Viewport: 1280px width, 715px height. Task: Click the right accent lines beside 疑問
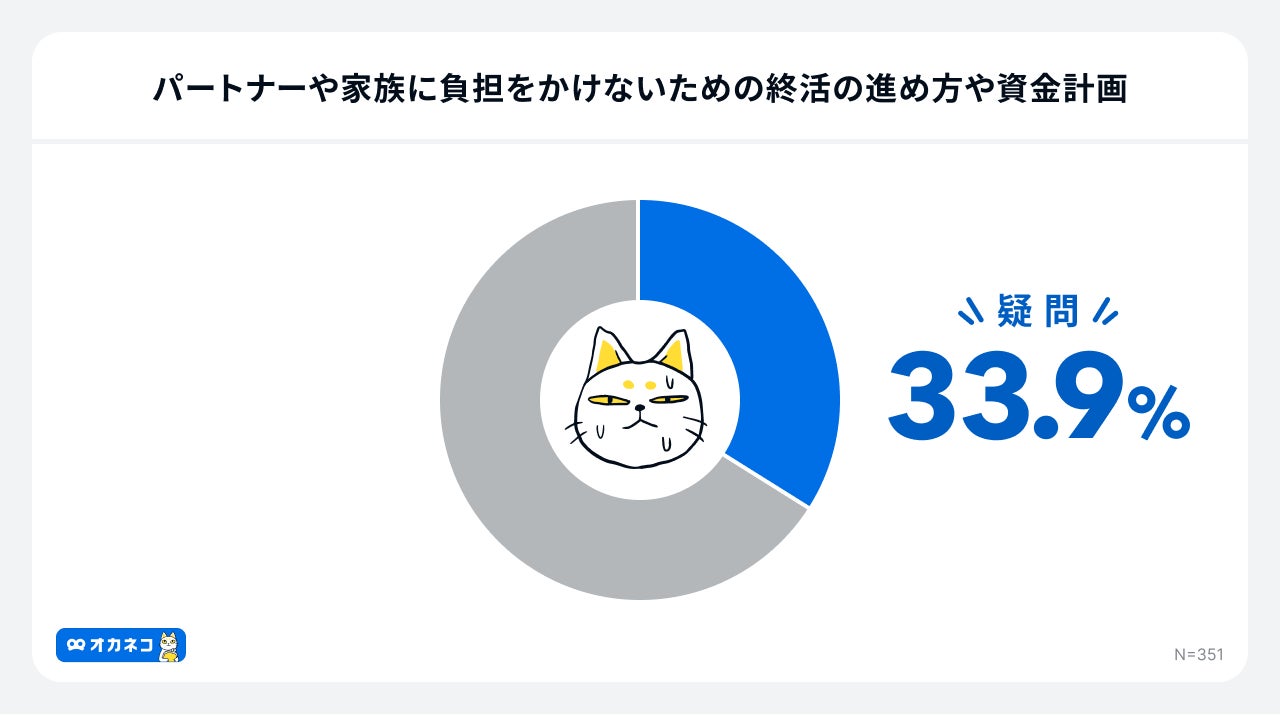[x=1105, y=312]
